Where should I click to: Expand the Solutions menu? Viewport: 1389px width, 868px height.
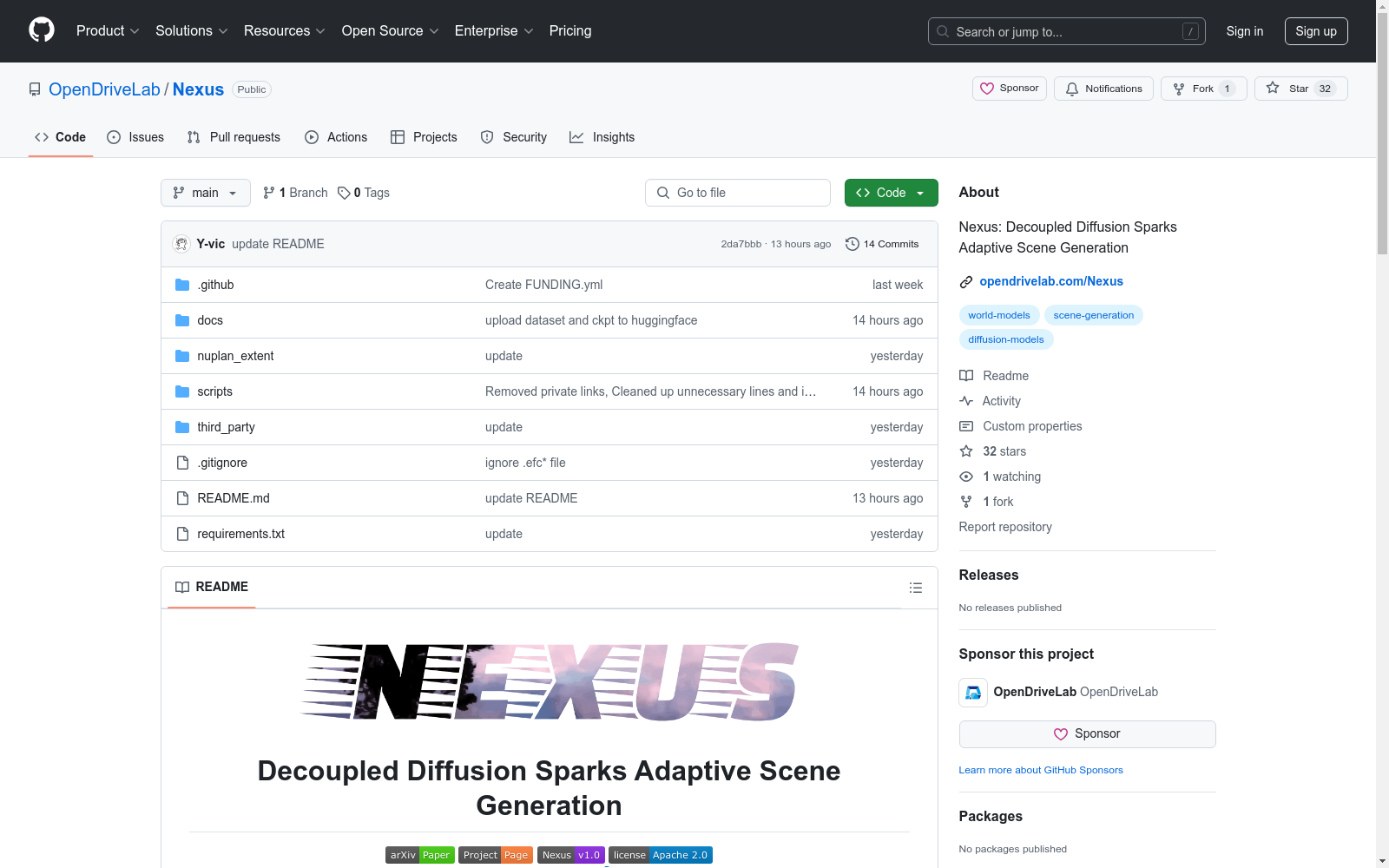pyautogui.click(x=192, y=31)
